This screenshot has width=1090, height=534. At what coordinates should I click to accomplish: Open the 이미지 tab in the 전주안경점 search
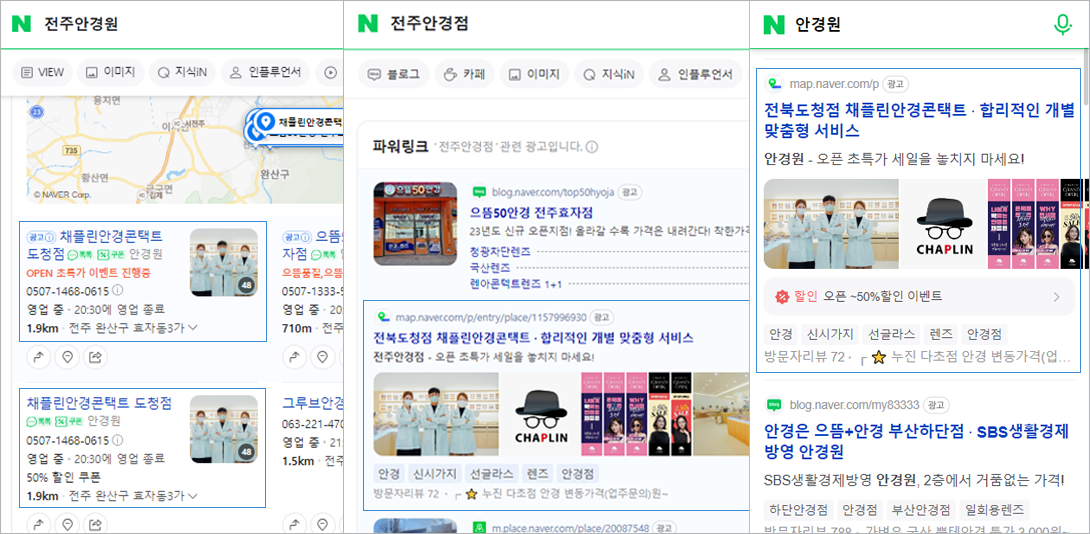click(535, 74)
